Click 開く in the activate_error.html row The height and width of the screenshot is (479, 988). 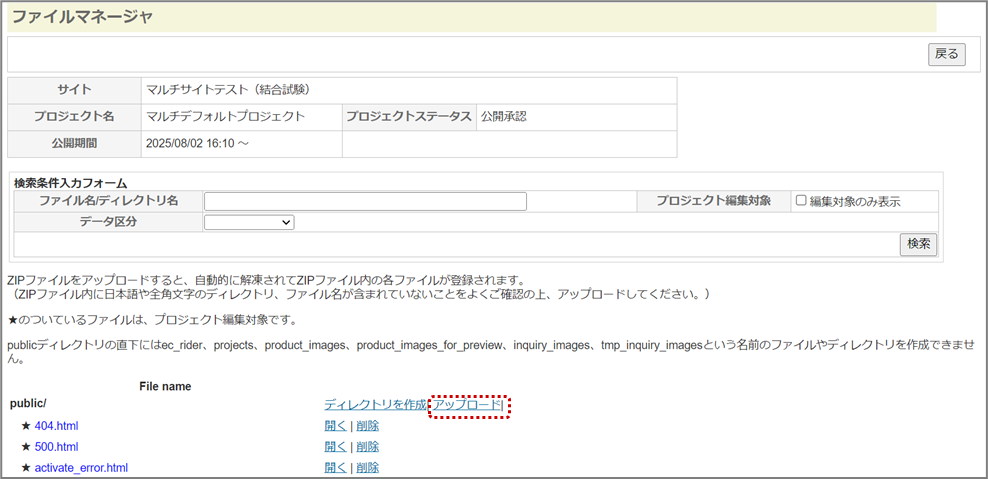[336, 468]
